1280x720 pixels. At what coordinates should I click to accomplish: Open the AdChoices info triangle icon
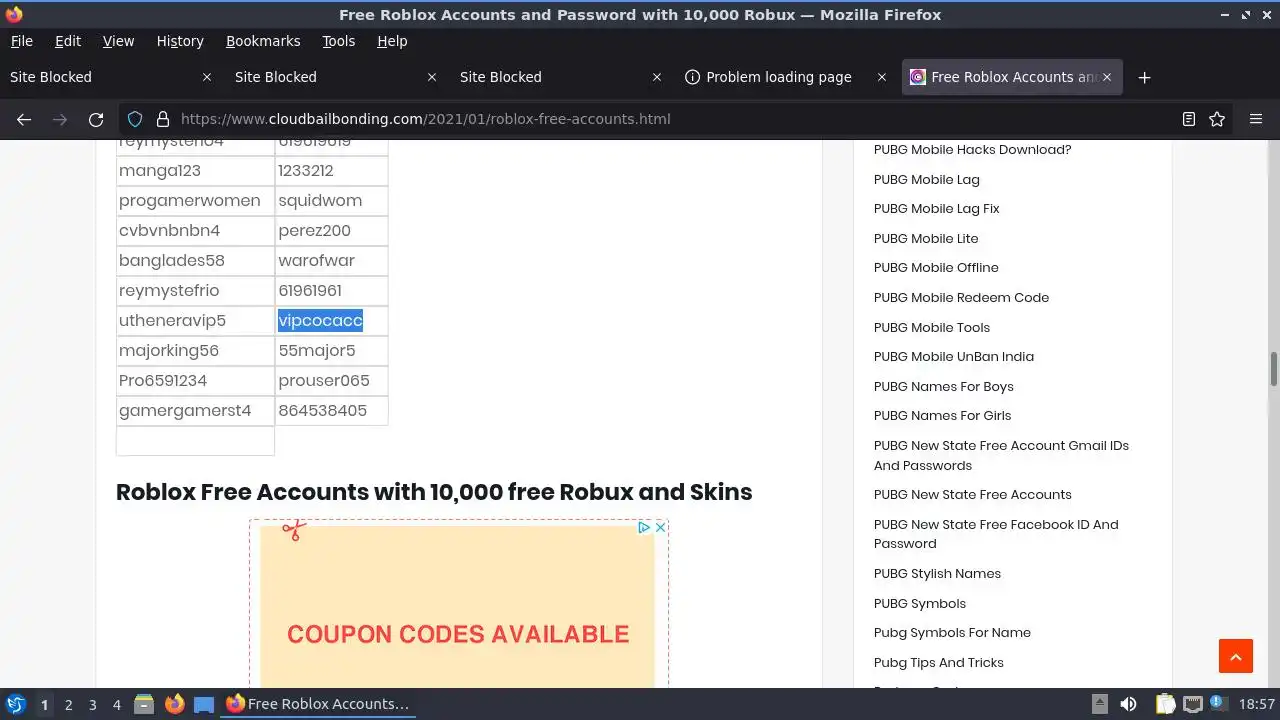pos(644,527)
